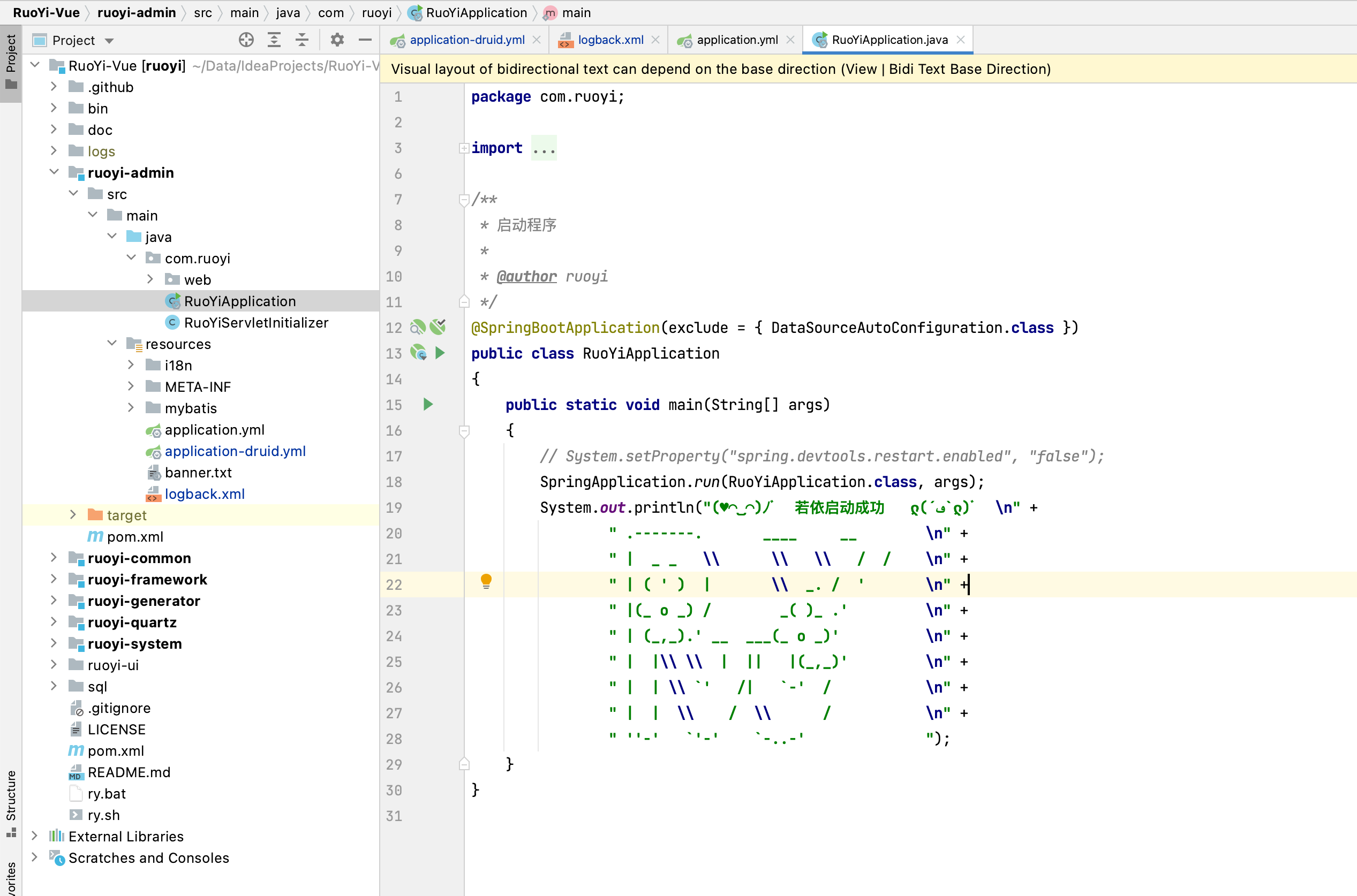Viewport: 1357px width, 896px height.
Task: Click RuoYi-Vue in the breadcrumb bar
Action: (46, 12)
